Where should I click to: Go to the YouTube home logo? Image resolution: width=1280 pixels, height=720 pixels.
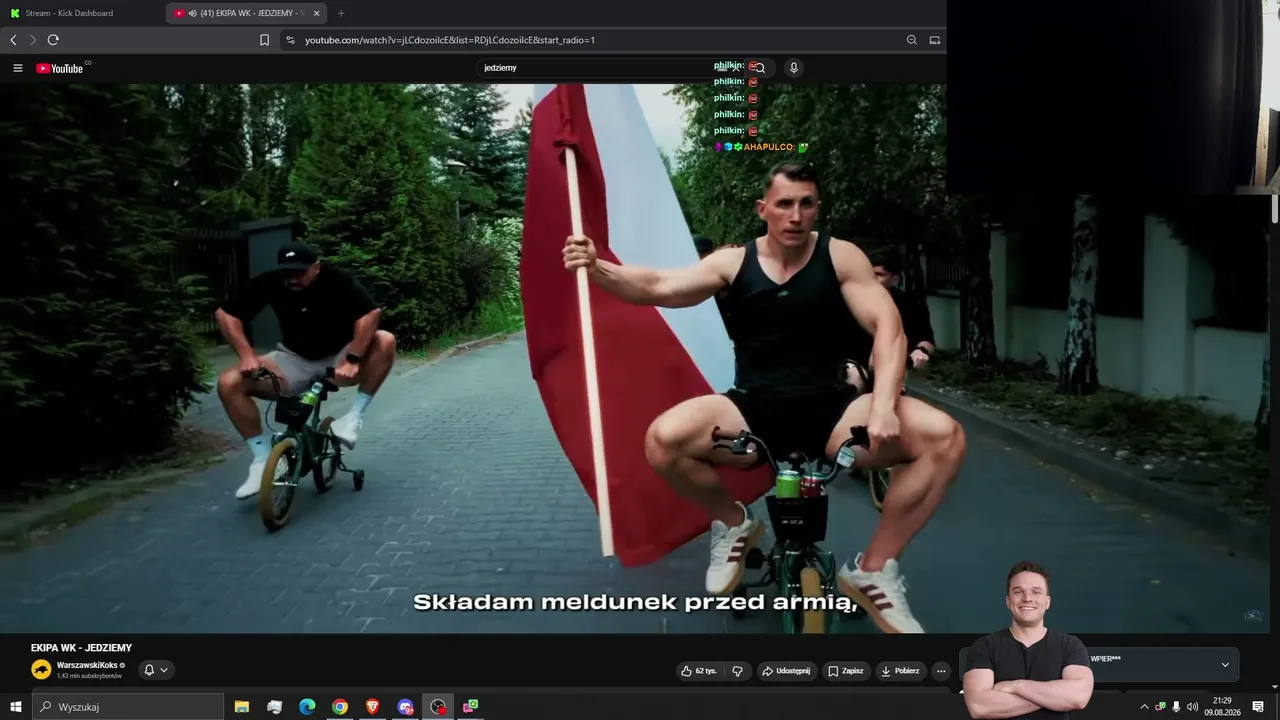tap(60, 68)
